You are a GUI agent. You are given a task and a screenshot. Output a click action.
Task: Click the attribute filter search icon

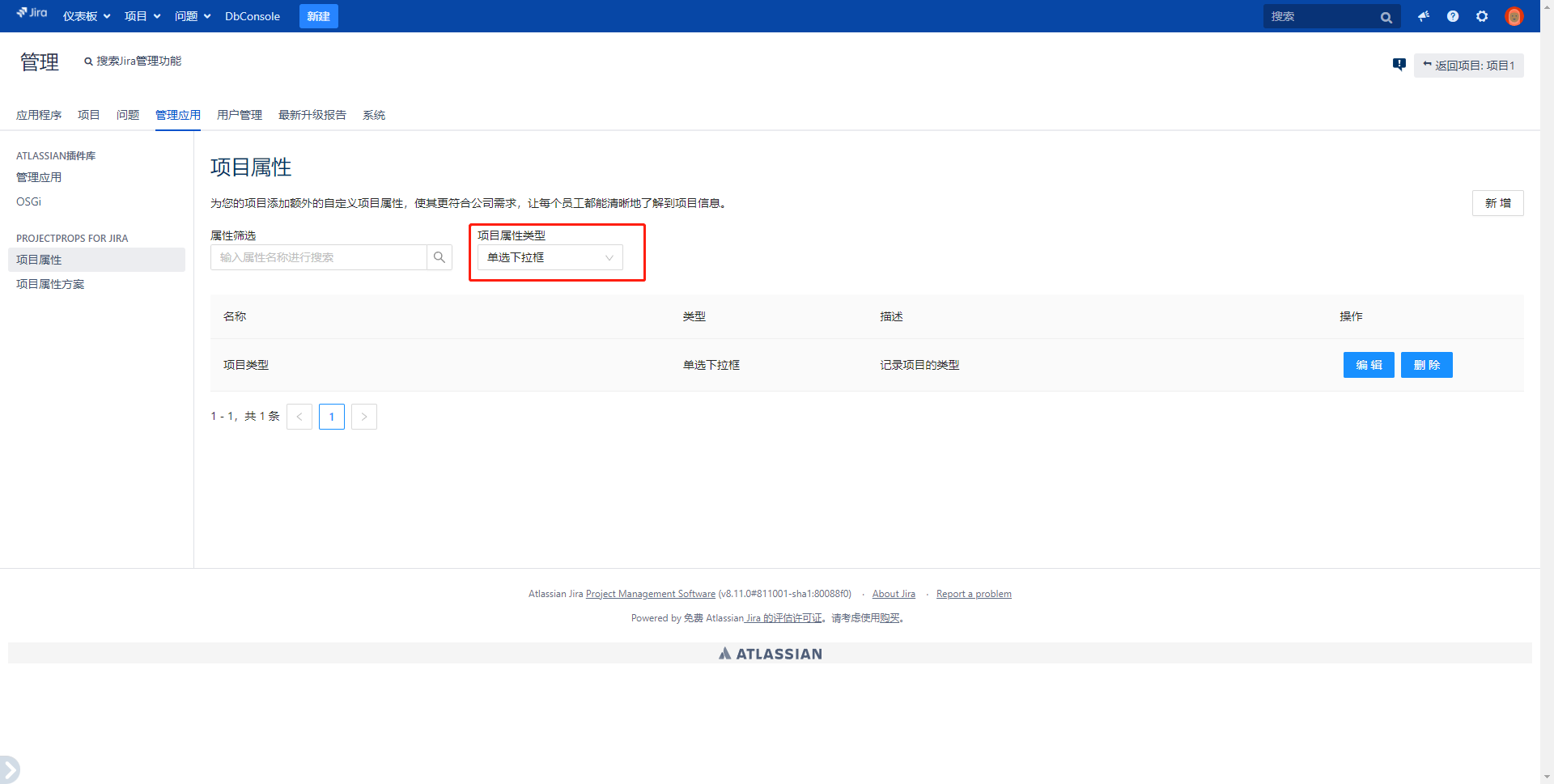point(439,257)
